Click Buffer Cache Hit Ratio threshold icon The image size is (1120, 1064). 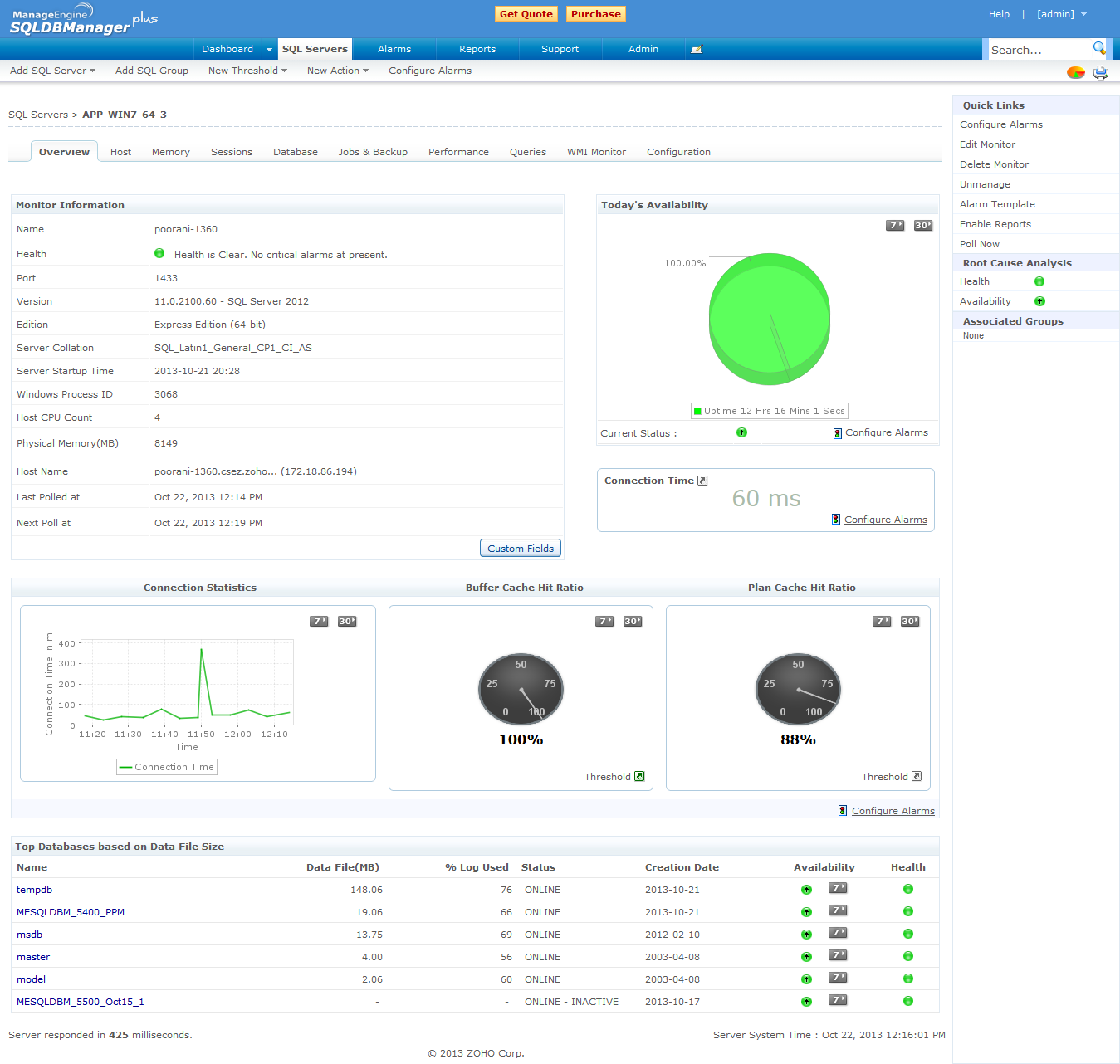[639, 777]
